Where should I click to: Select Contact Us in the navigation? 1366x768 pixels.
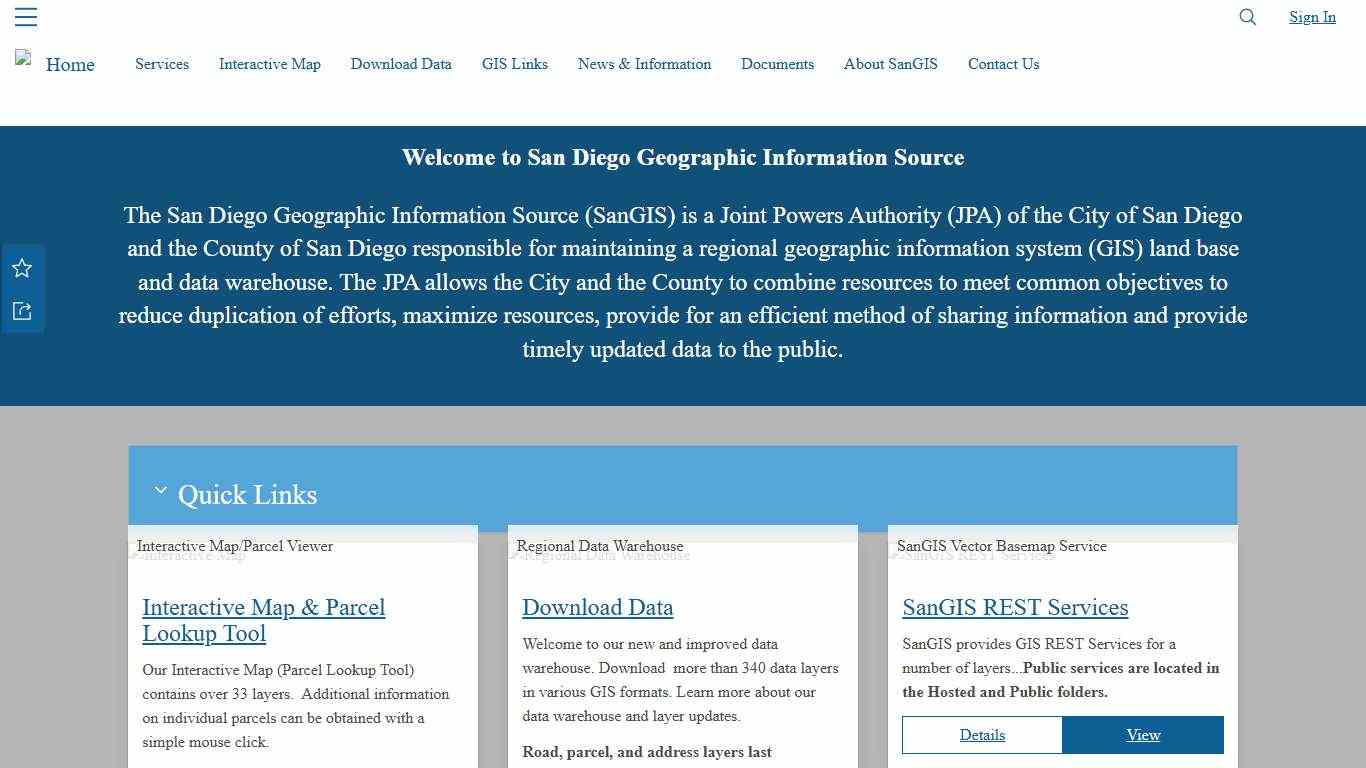pyautogui.click(x=1003, y=64)
